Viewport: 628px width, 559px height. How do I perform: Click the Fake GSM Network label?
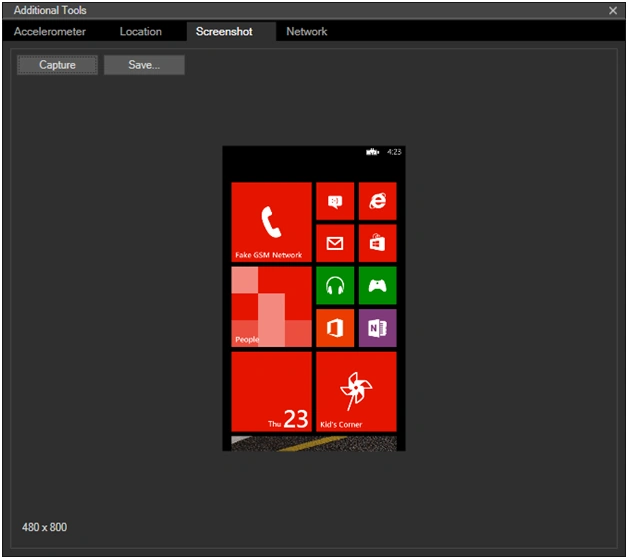[x=268, y=255]
